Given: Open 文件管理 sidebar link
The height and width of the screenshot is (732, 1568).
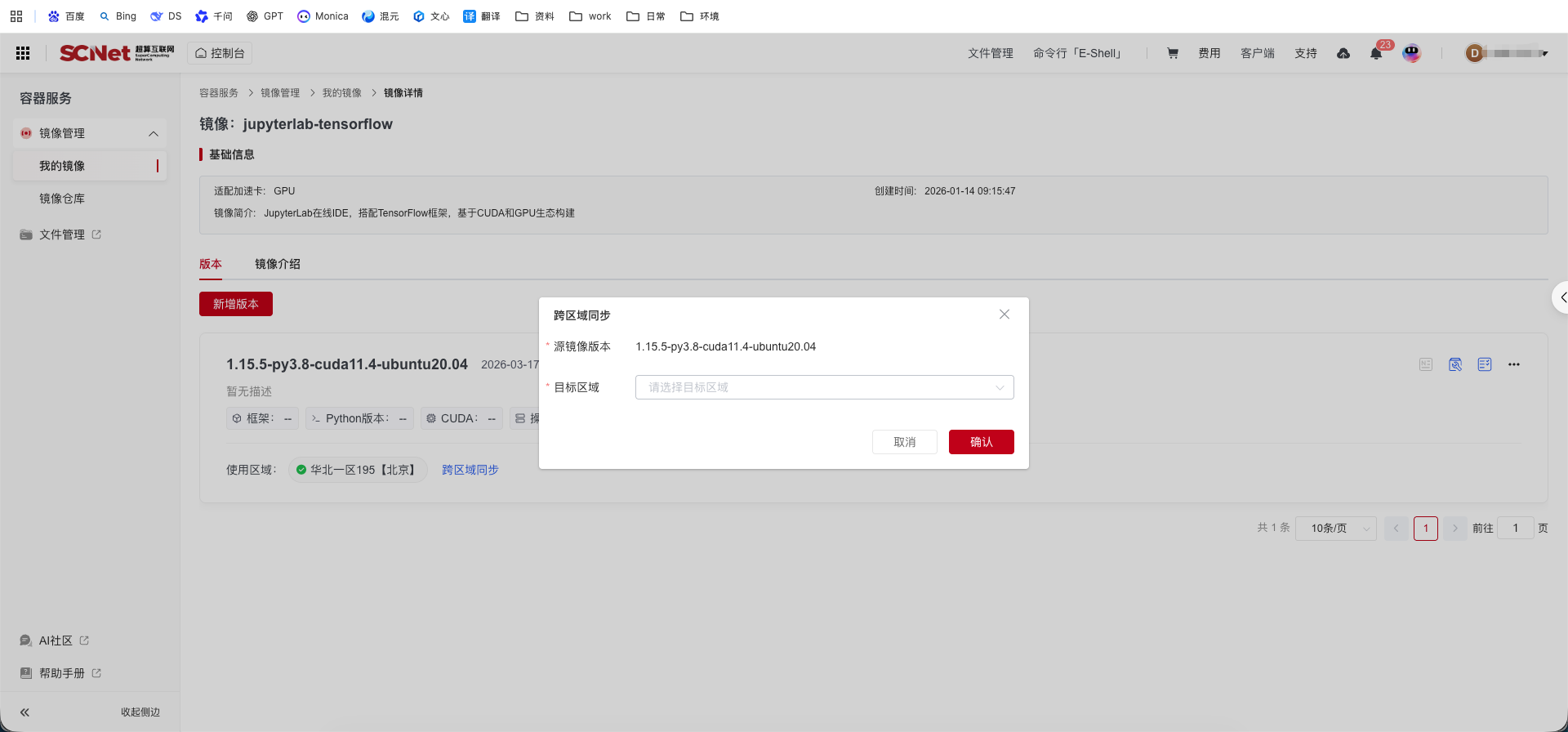Looking at the screenshot, I should point(61,234).
